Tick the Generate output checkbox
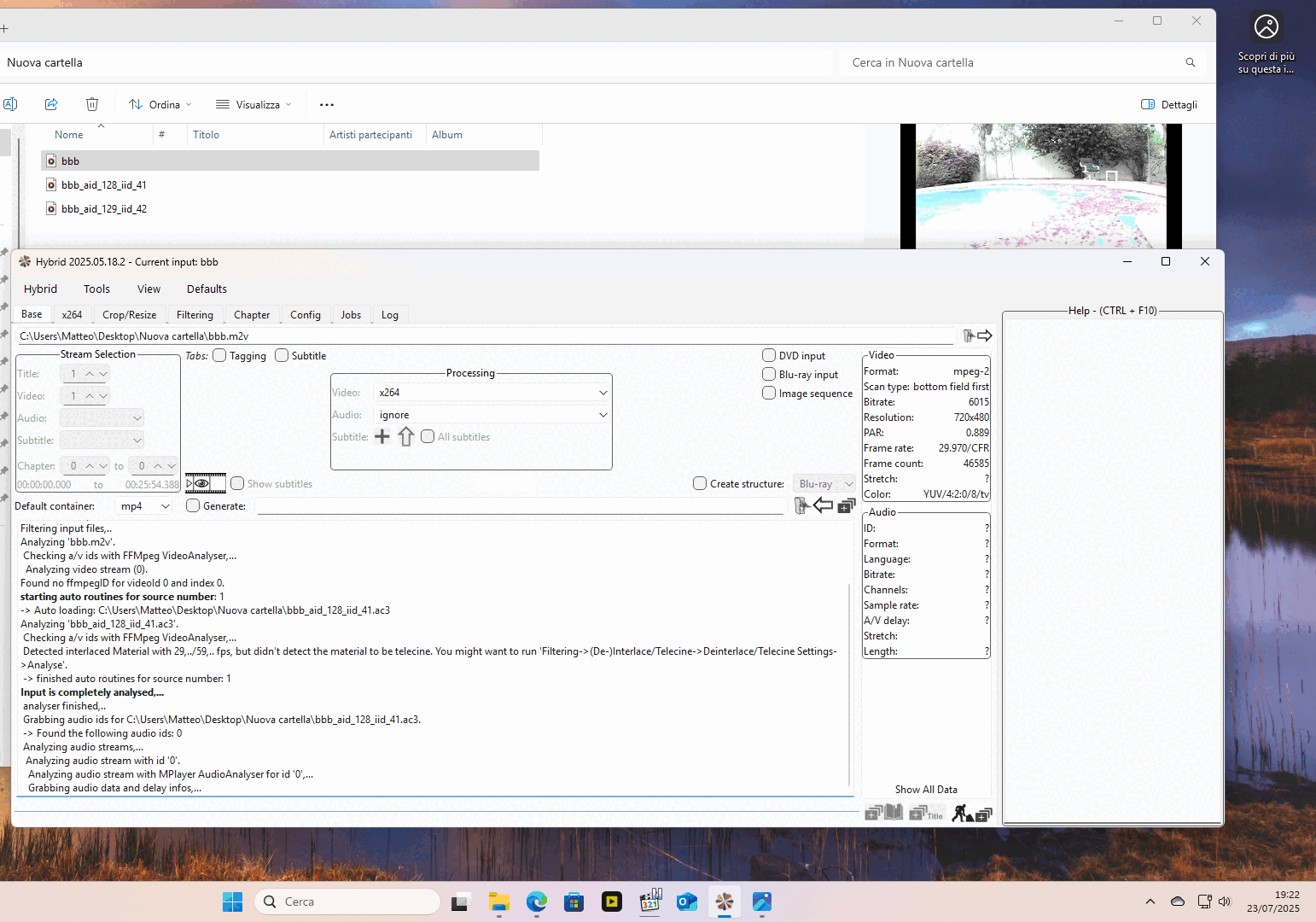The image size is (1316, 922). [194, 505]
